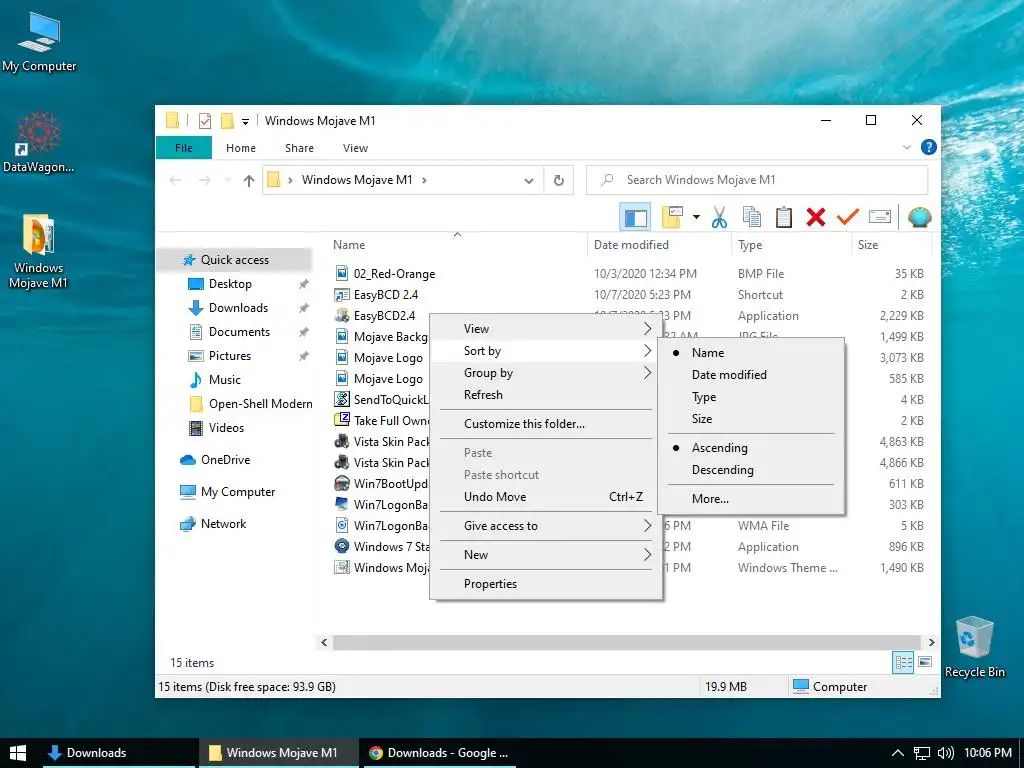
Task: Open Documents in navigation pane
Action: click(x=239, y=332)
